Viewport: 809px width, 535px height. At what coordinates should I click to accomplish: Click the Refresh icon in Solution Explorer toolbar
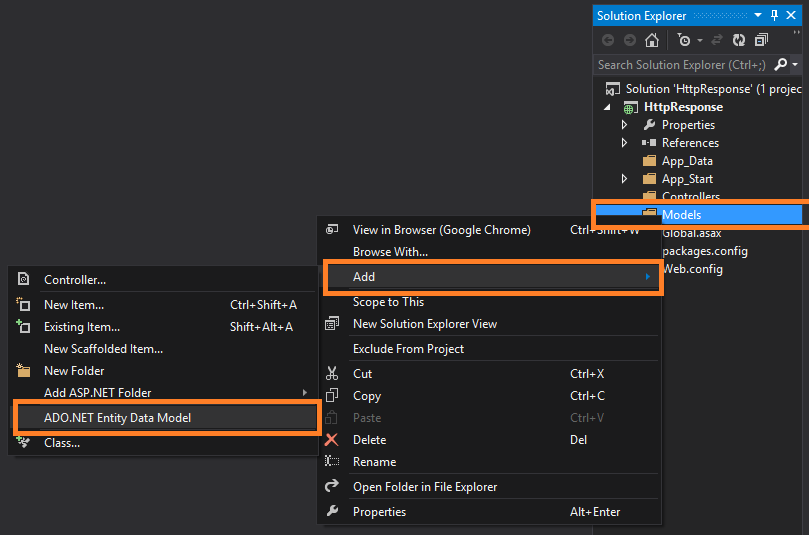coord(739,41)
